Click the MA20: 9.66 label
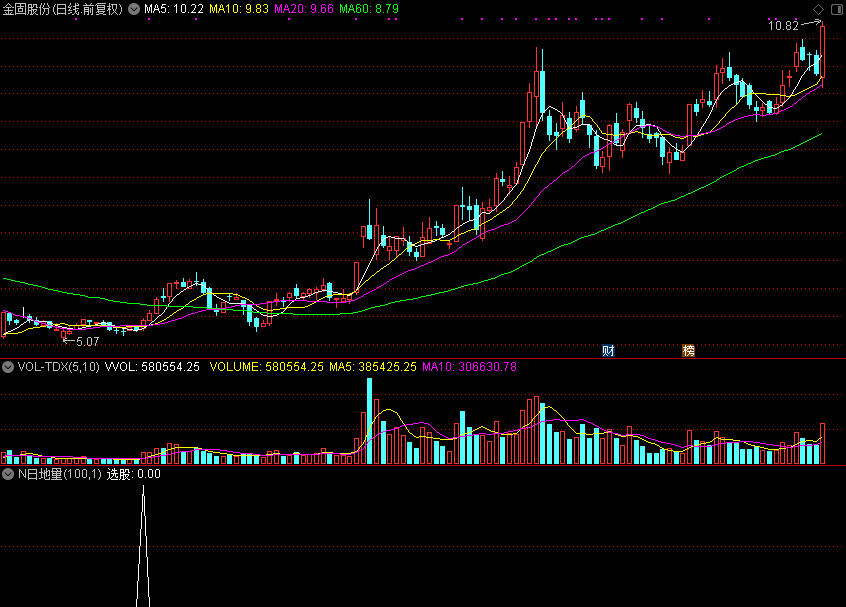 [304, 9]
